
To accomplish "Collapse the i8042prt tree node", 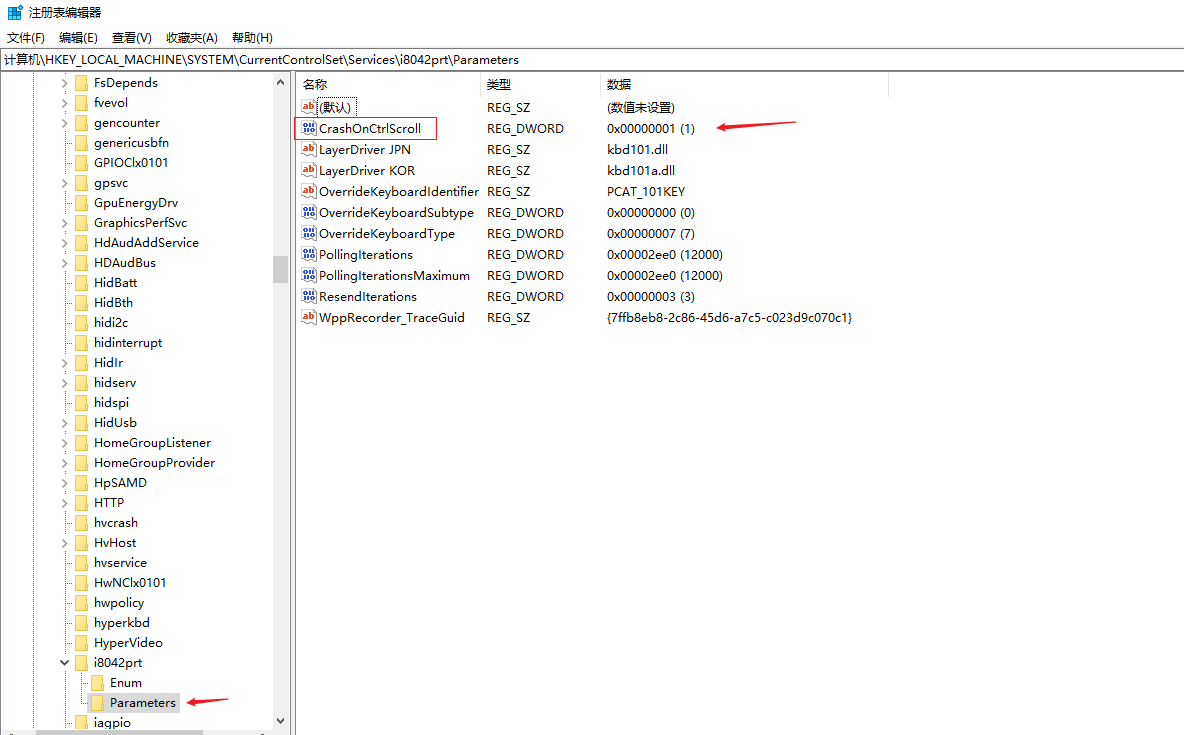I will click(65, 663).
